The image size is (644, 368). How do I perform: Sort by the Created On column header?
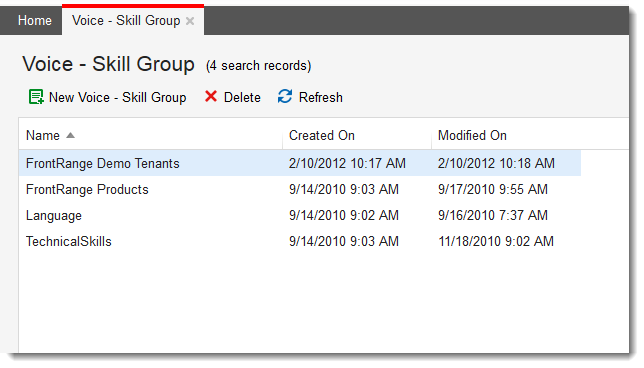322,135
